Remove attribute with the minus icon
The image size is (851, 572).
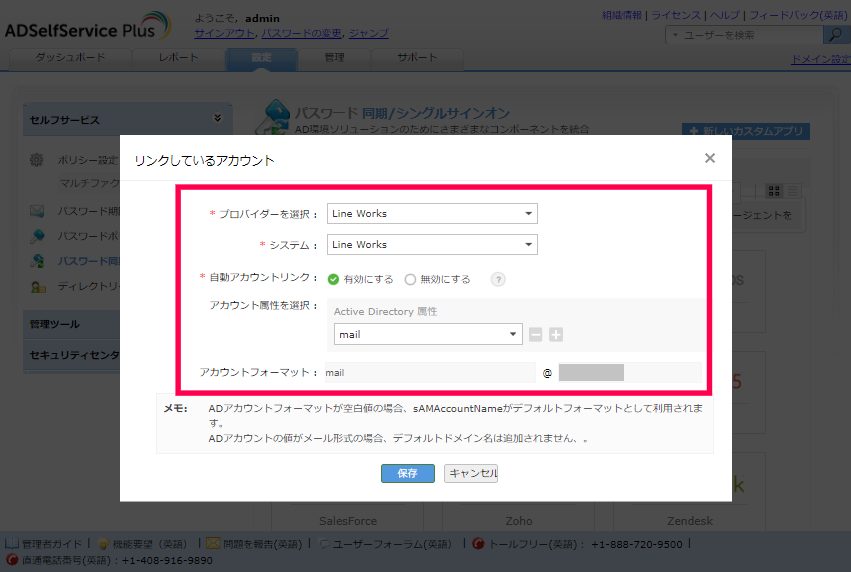536,335
